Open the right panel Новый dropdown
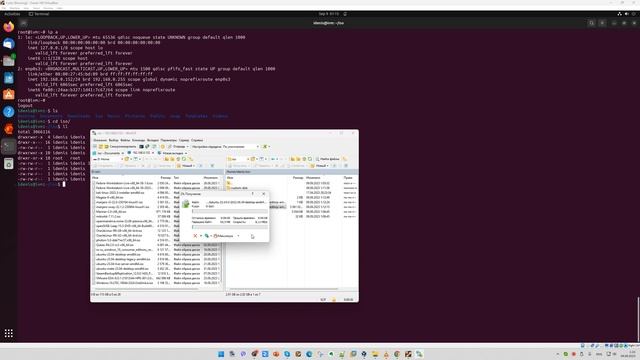 click(x=320, y=166)
